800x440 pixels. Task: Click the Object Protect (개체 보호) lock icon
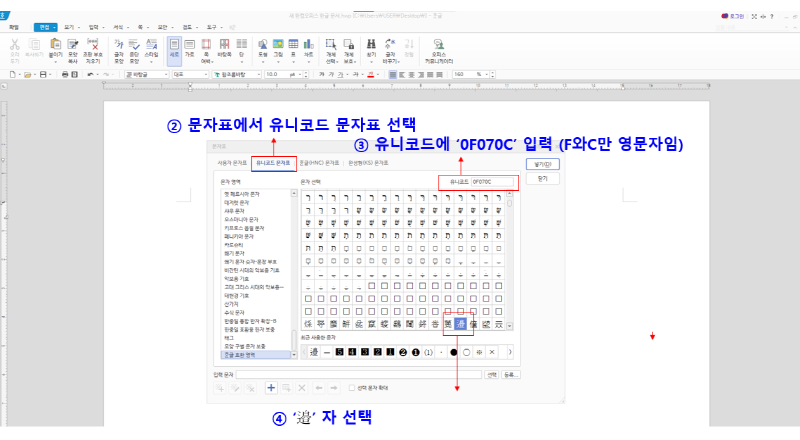[349, 44]
